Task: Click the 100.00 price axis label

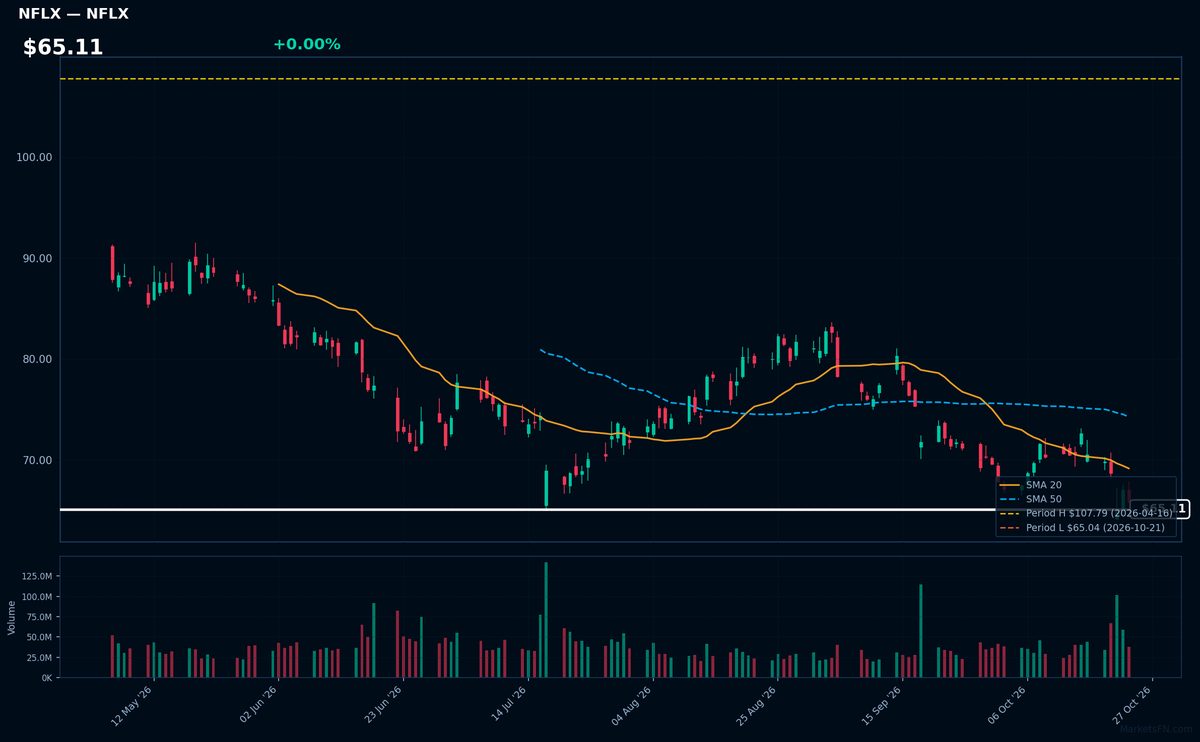Action: 34,157
